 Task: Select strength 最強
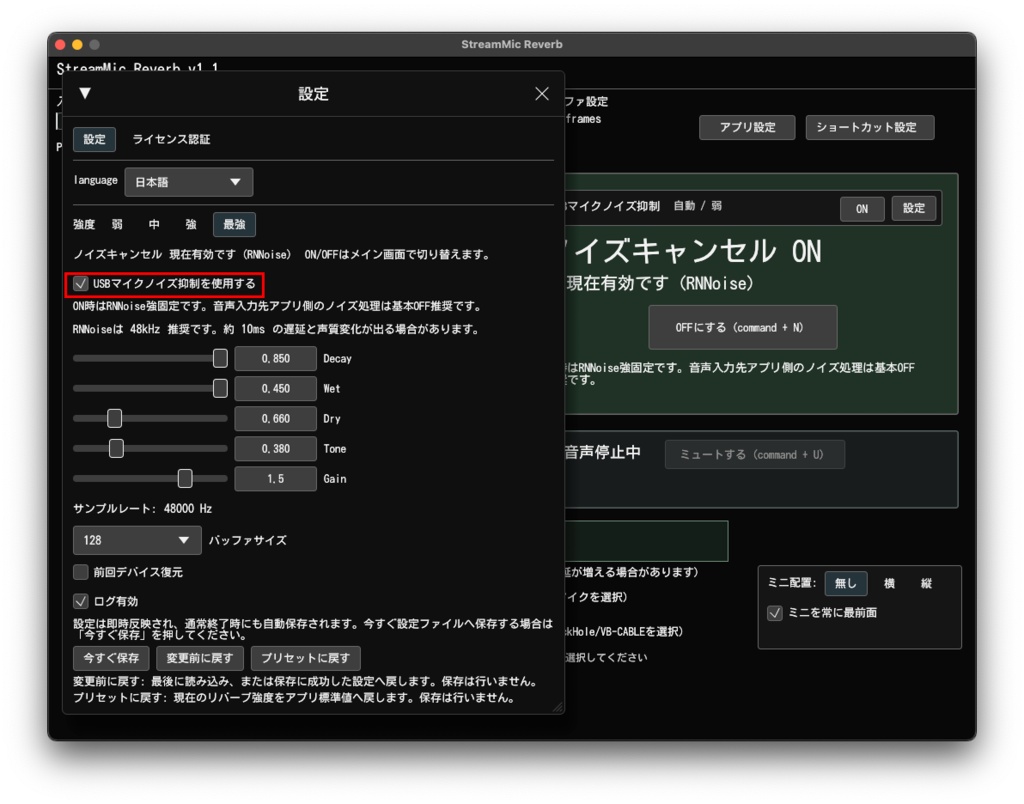pos(234,225)
